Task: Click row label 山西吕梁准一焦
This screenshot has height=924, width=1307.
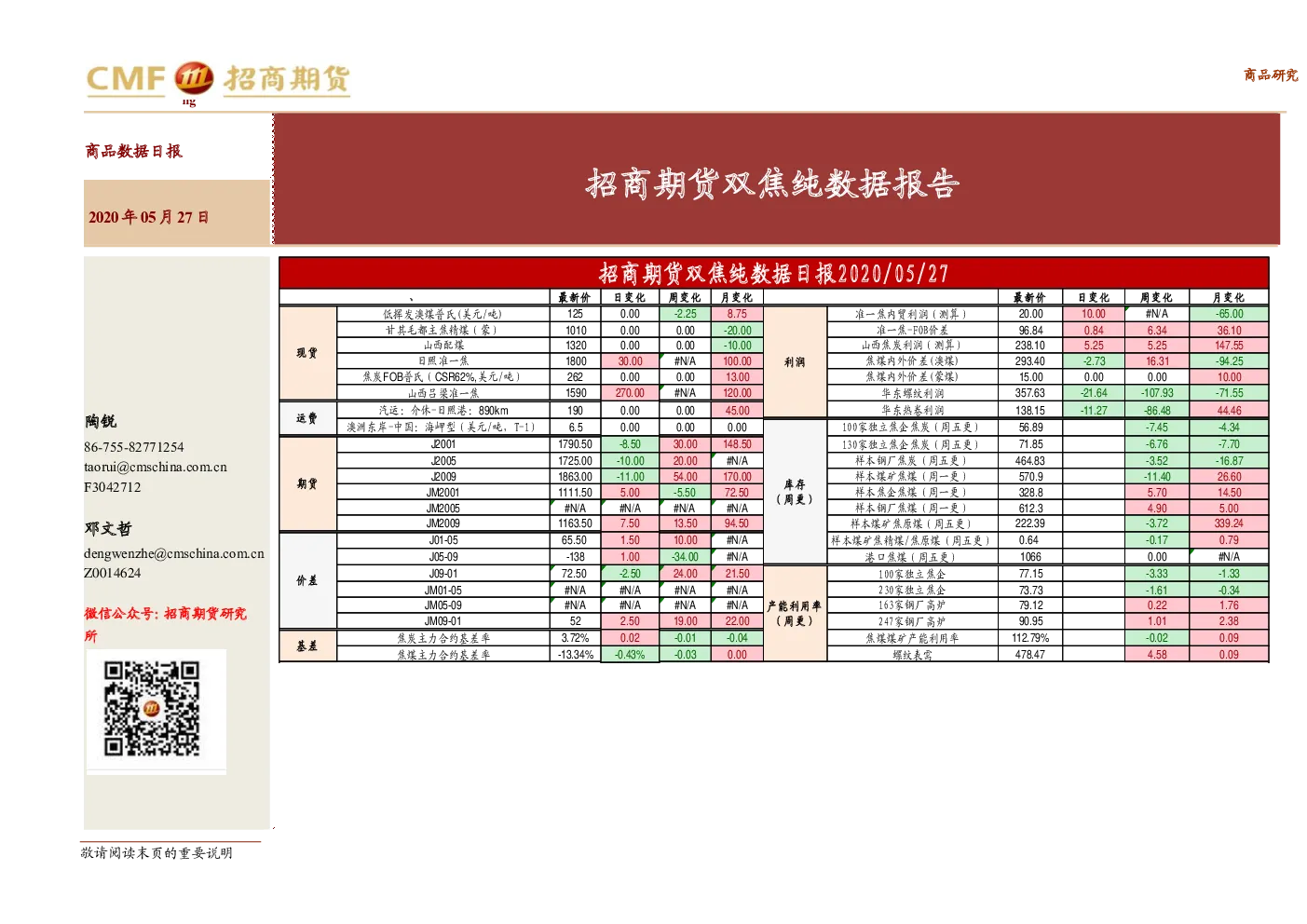Action: point(442,393)
